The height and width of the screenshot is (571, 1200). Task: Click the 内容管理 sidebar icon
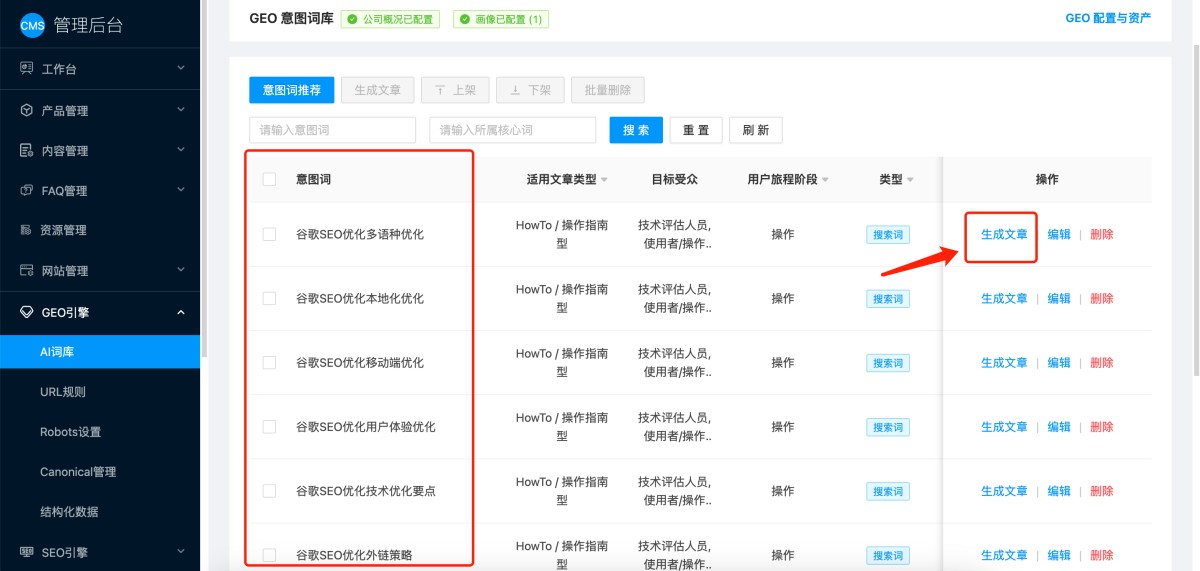(27, 150)
